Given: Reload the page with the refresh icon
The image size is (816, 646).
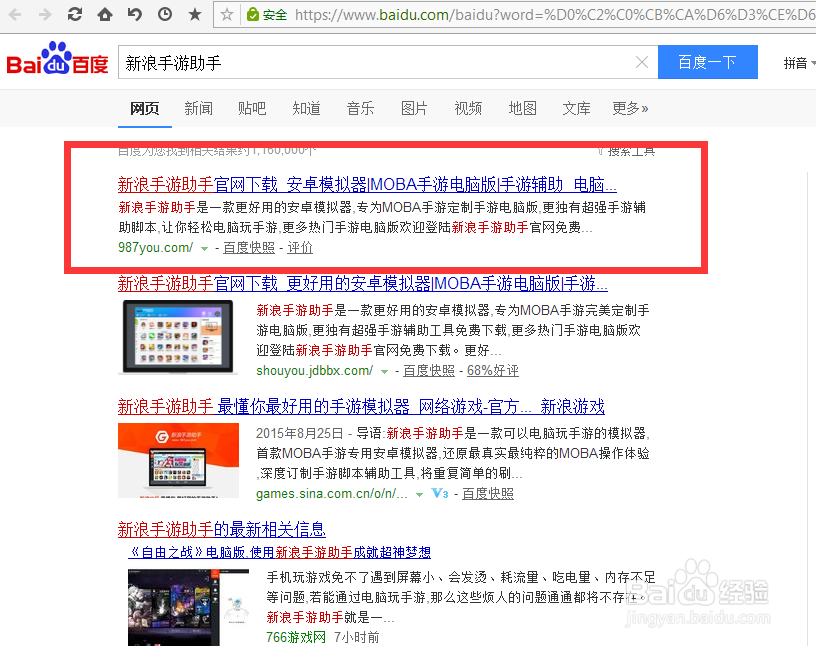Looking at the screenshot, I should [x=75, y=15].
